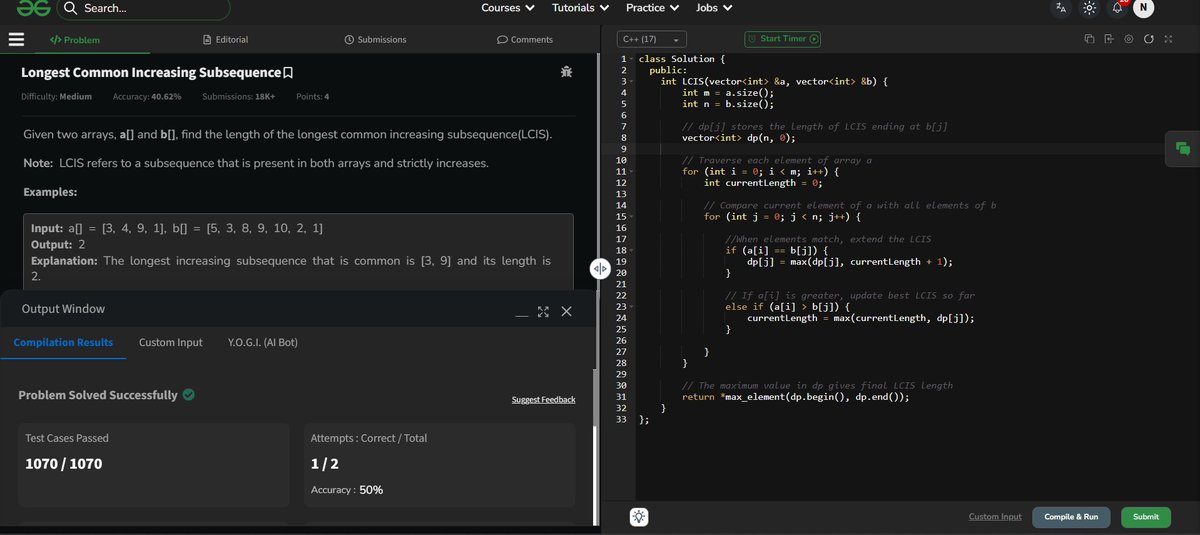Click the Start Timer button

783,39
